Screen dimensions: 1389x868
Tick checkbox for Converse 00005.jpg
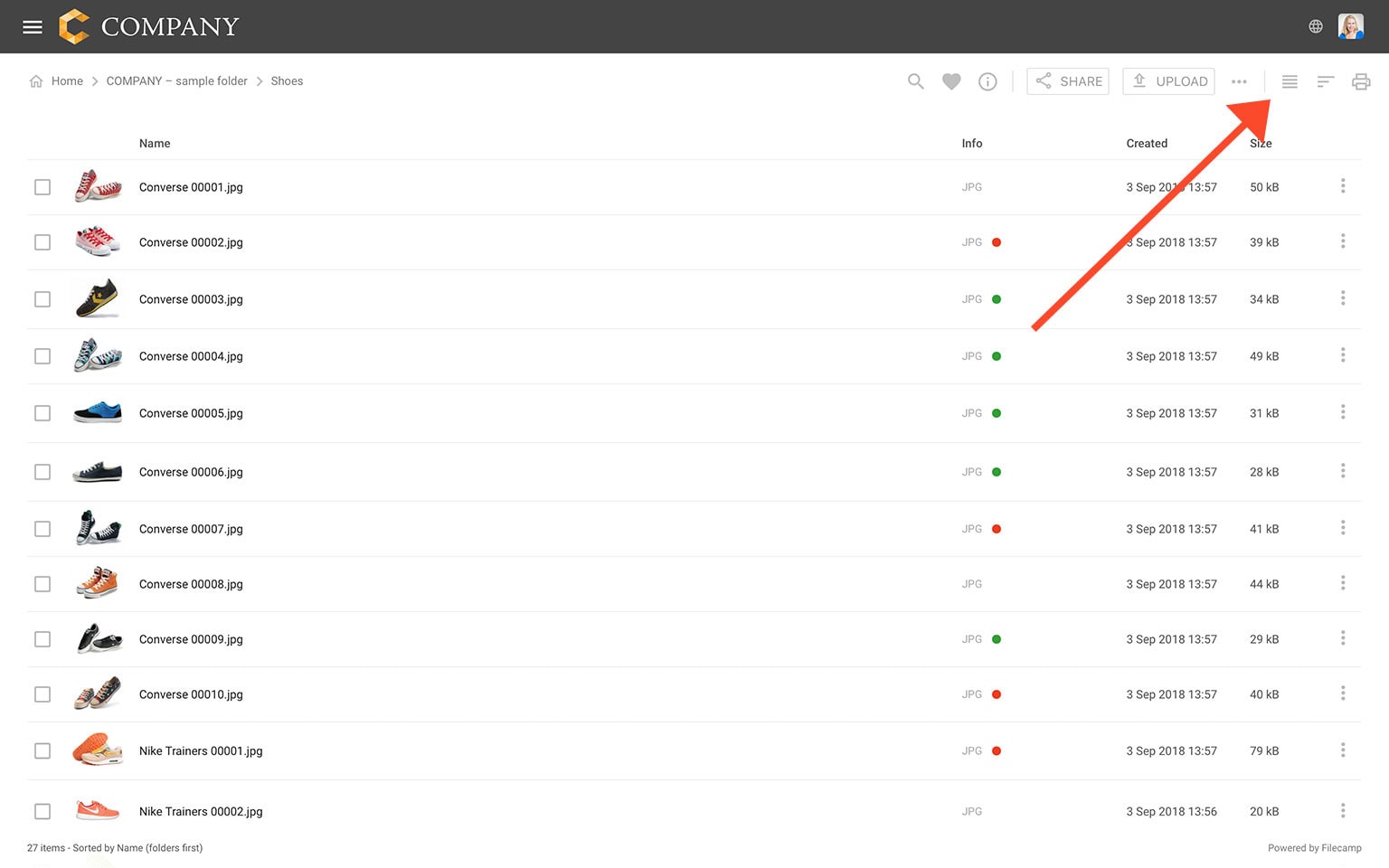(x=43, y=413)
